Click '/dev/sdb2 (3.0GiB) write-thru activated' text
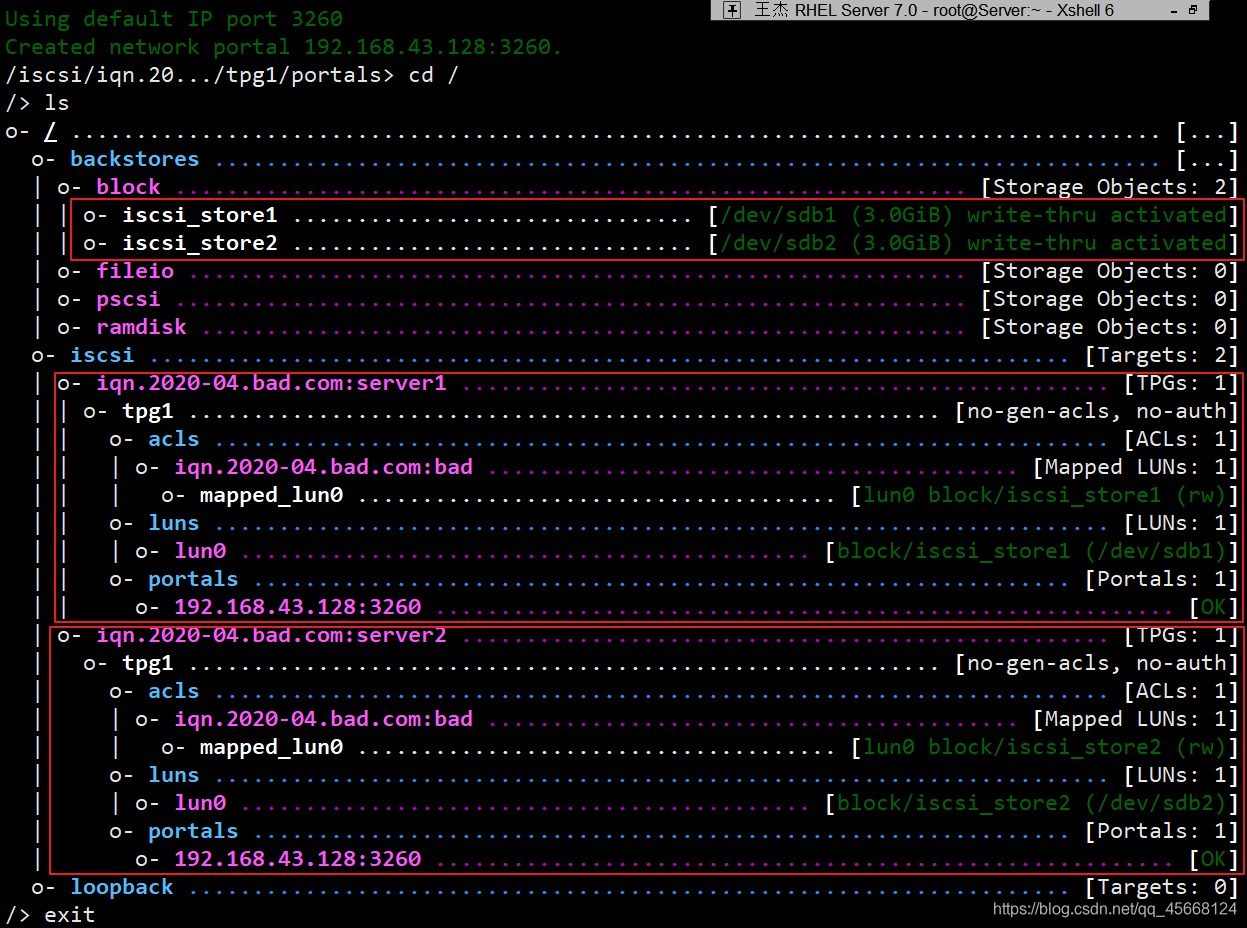 pyautogui.click(x=973, y=242)
